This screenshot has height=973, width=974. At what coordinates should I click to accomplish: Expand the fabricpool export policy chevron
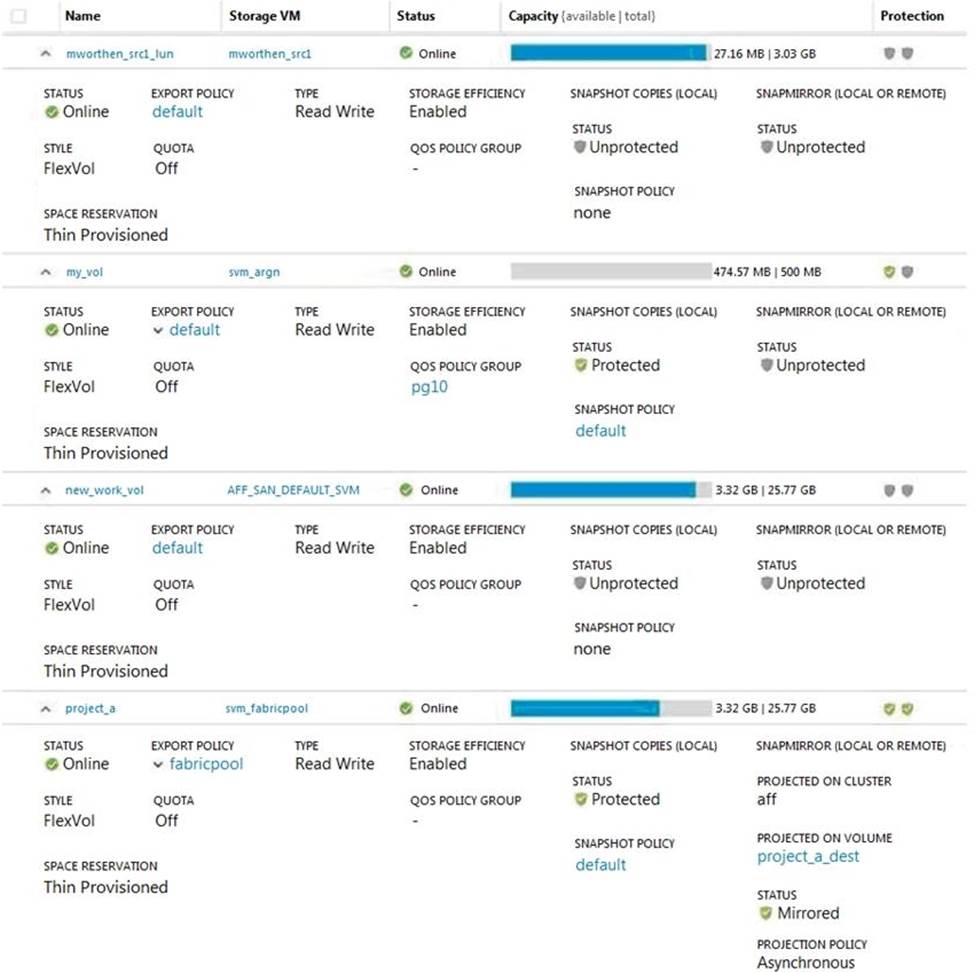tap(158, 765)
